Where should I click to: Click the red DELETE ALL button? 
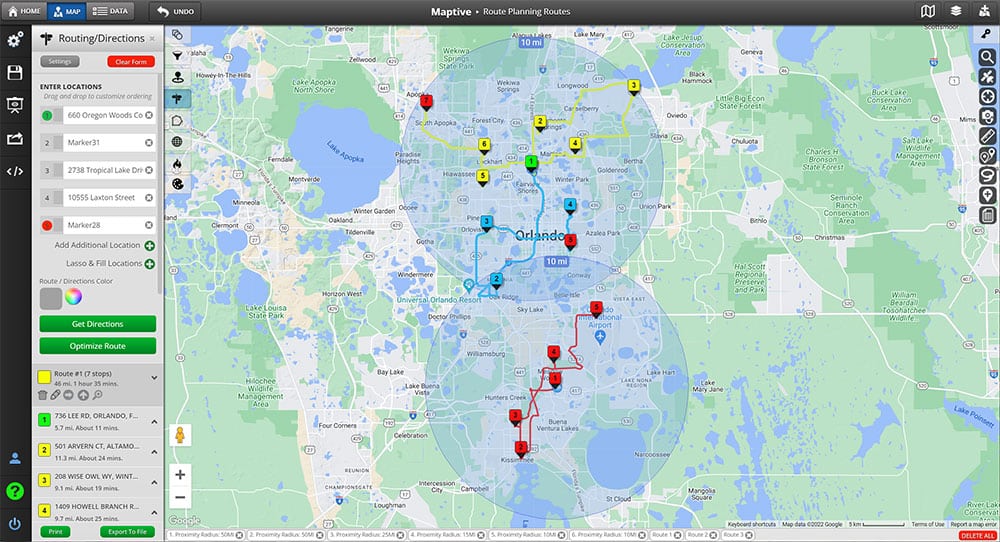coord(977,536)
